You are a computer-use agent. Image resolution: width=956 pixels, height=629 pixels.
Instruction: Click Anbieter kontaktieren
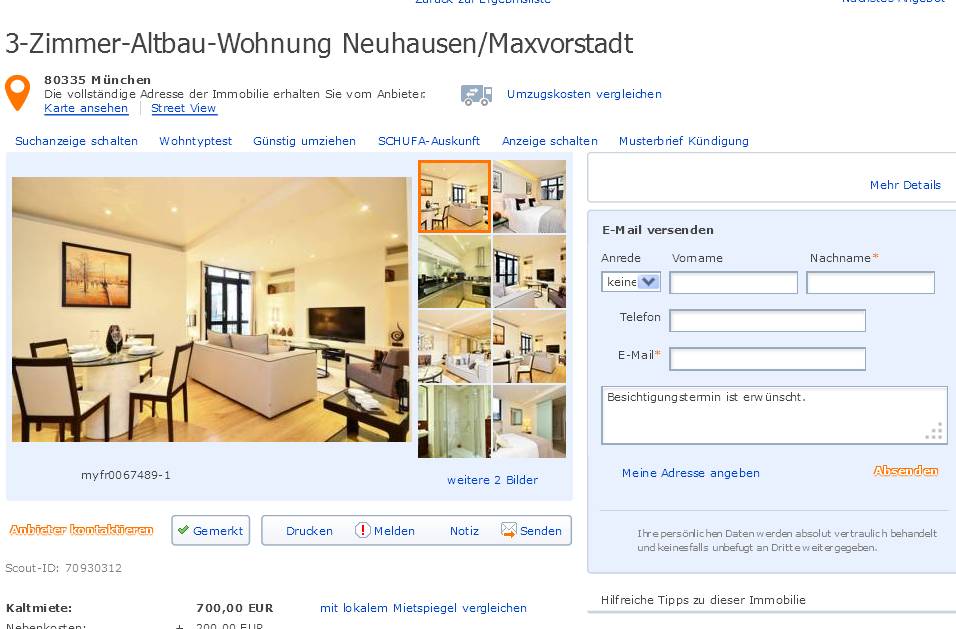tap(81, 530)
